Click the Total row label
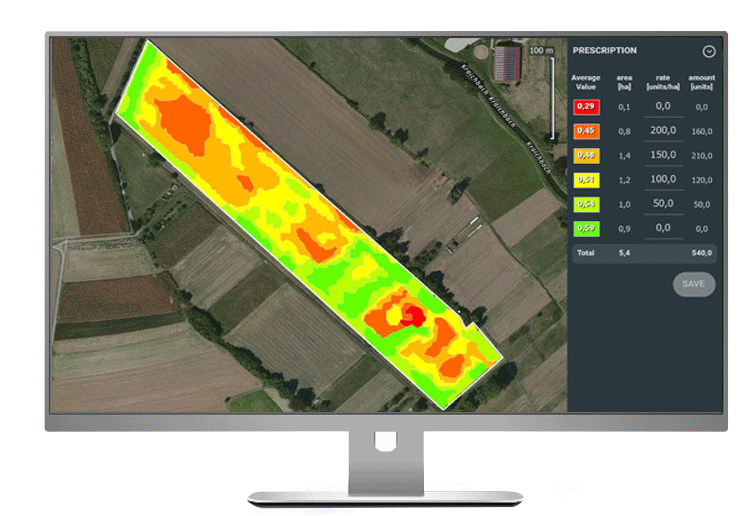The height and width of the screenshot is (516, 752). point(586,253)
